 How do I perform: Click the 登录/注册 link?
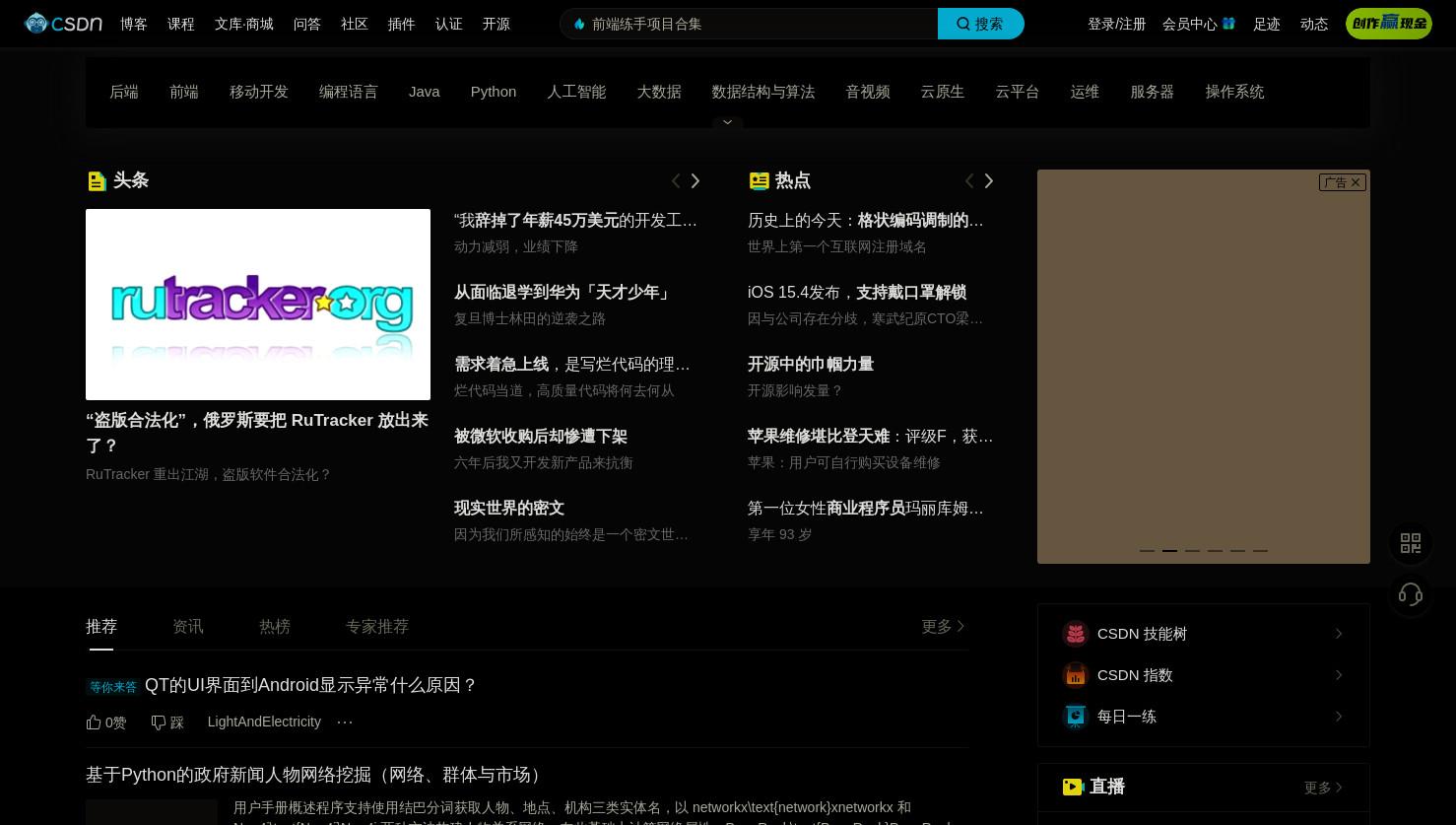1116,24
